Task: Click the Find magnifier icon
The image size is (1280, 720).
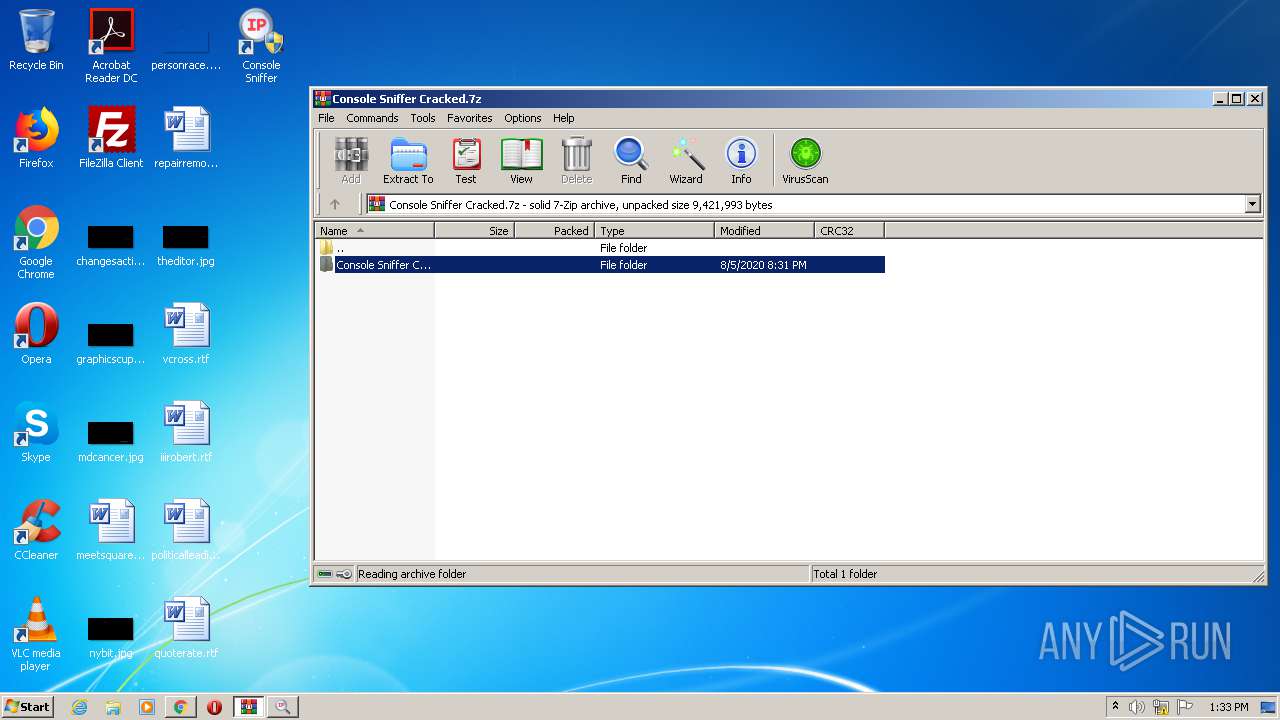Action: pyautogui.click(x=631, y=161)
